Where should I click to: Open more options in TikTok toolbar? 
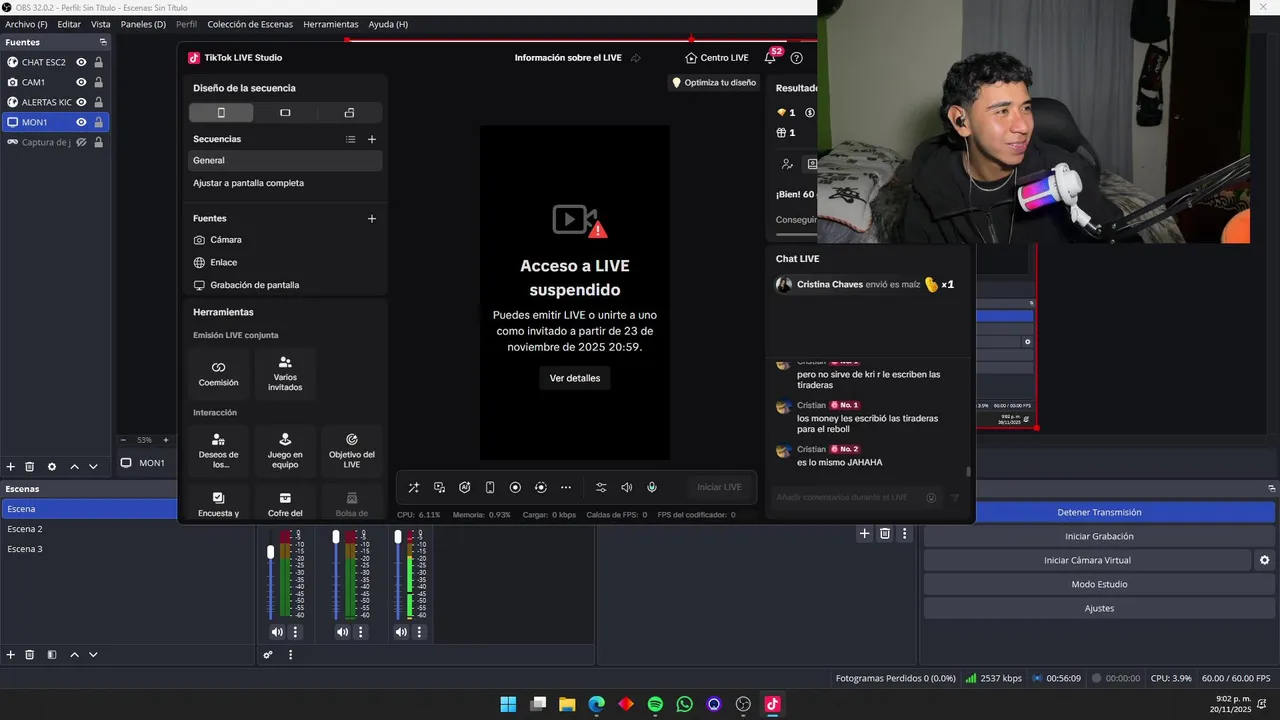566,487
